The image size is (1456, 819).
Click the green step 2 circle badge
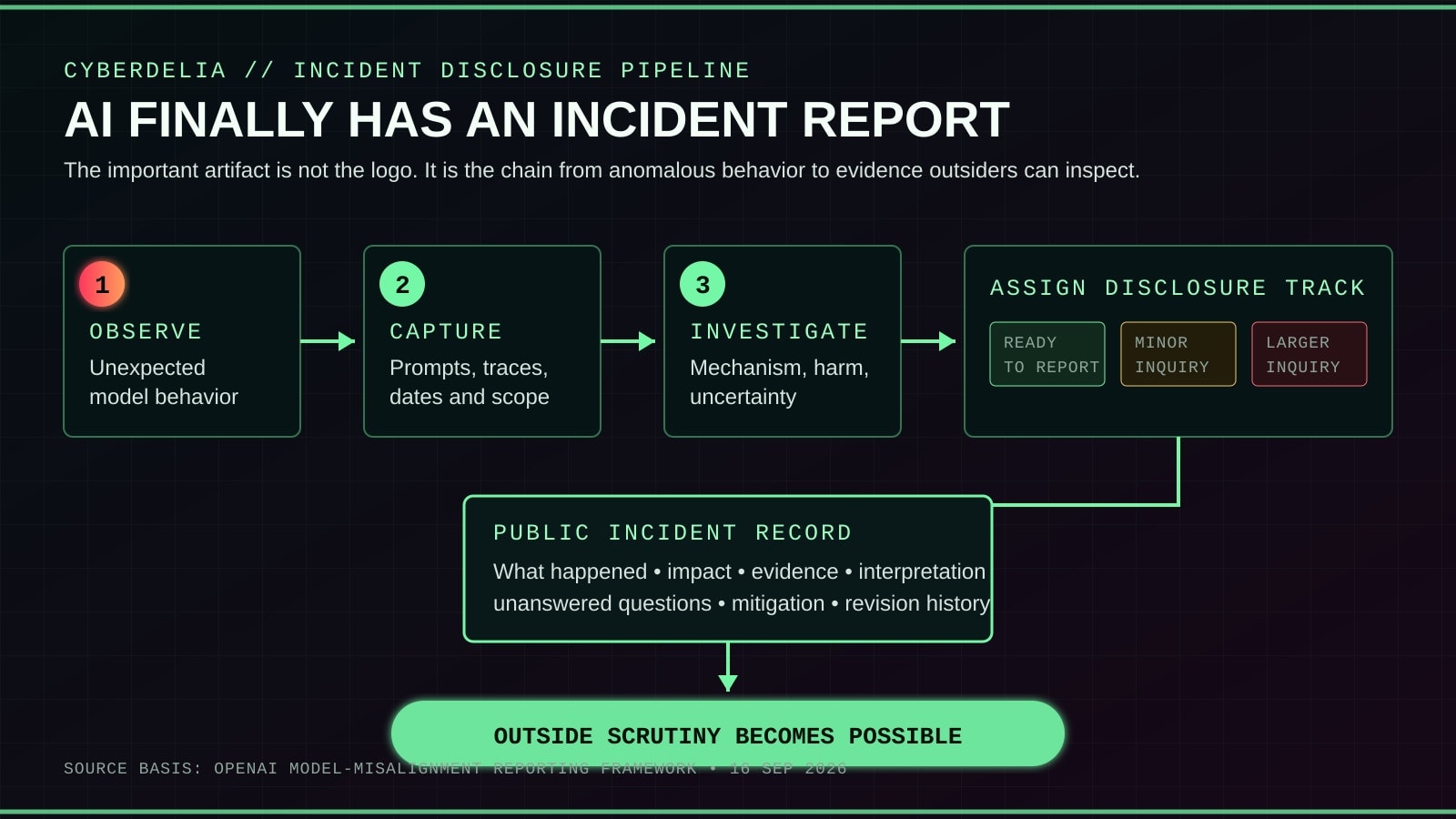(x=402, y=284)
